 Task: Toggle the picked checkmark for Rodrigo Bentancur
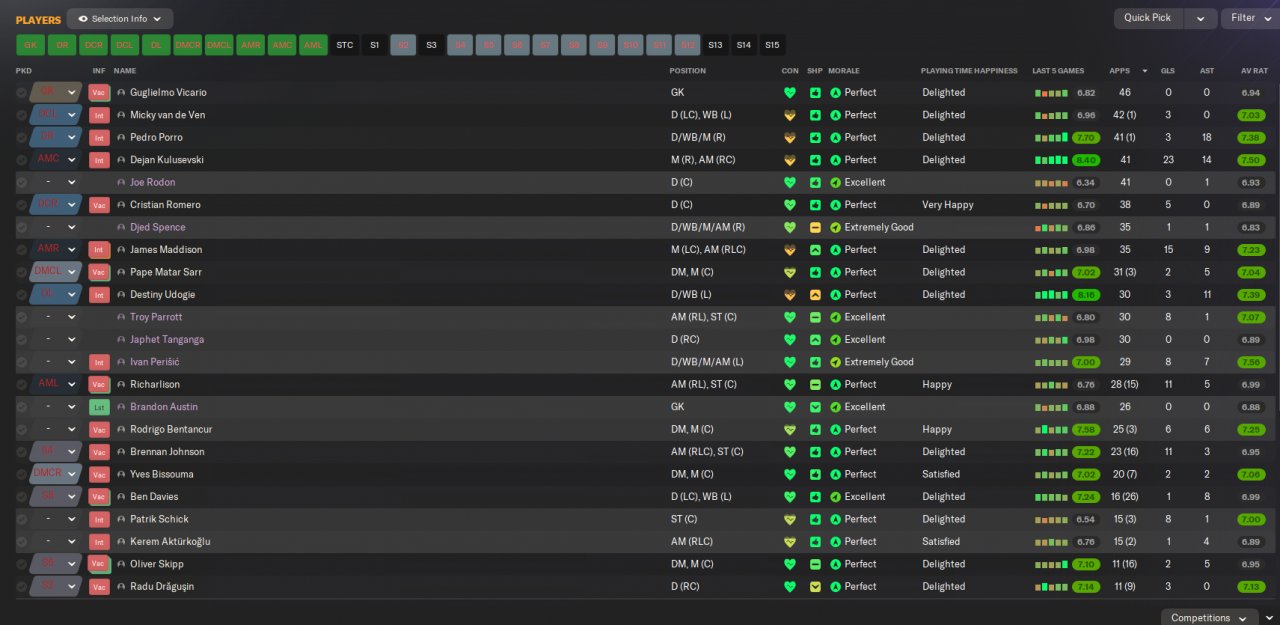(22, 429)
